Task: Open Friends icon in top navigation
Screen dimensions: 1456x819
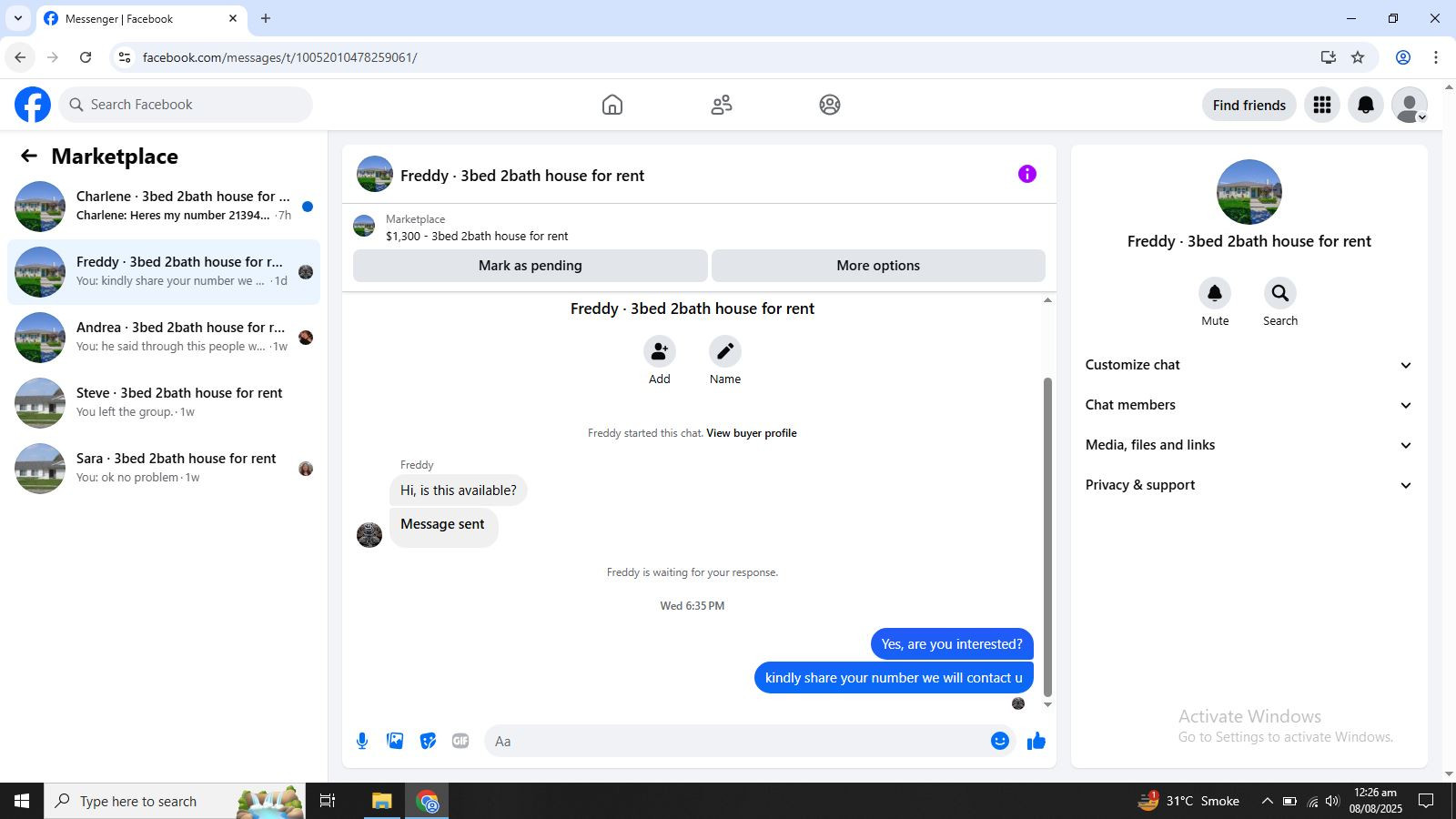Action: pyautogui.click(x=722, y=105)
